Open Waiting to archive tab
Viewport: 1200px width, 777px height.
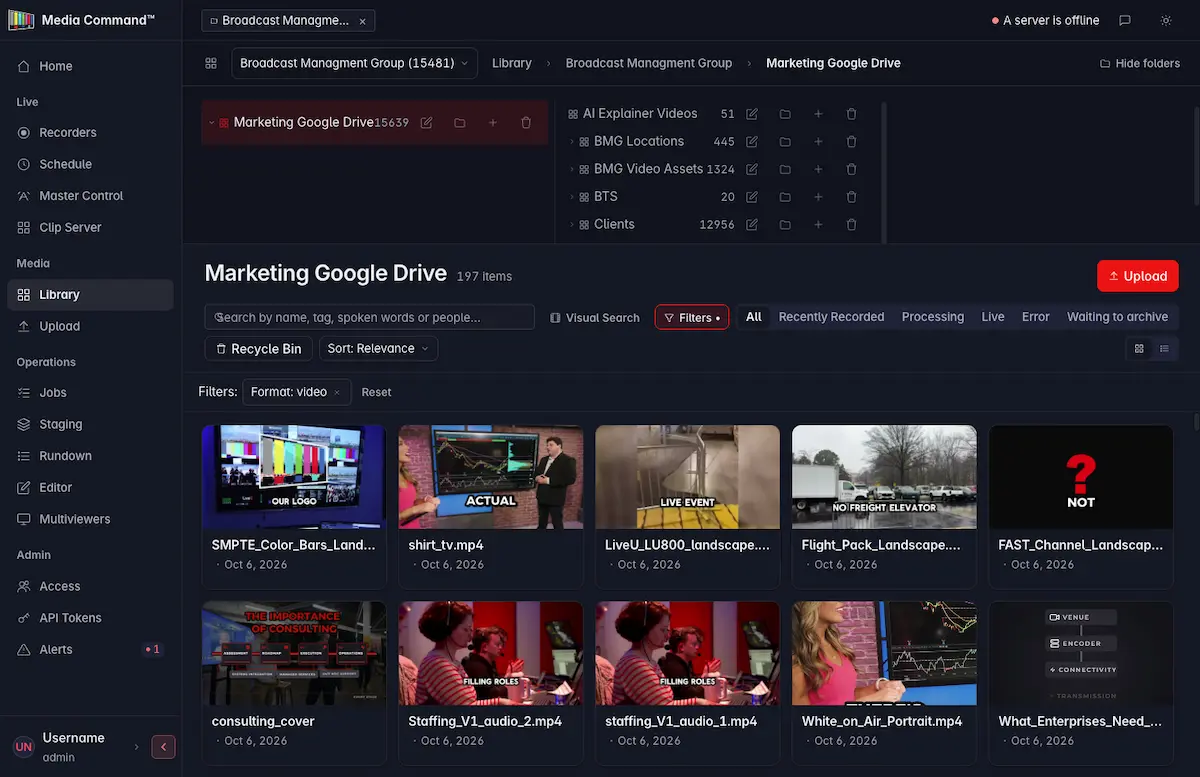1117,317
